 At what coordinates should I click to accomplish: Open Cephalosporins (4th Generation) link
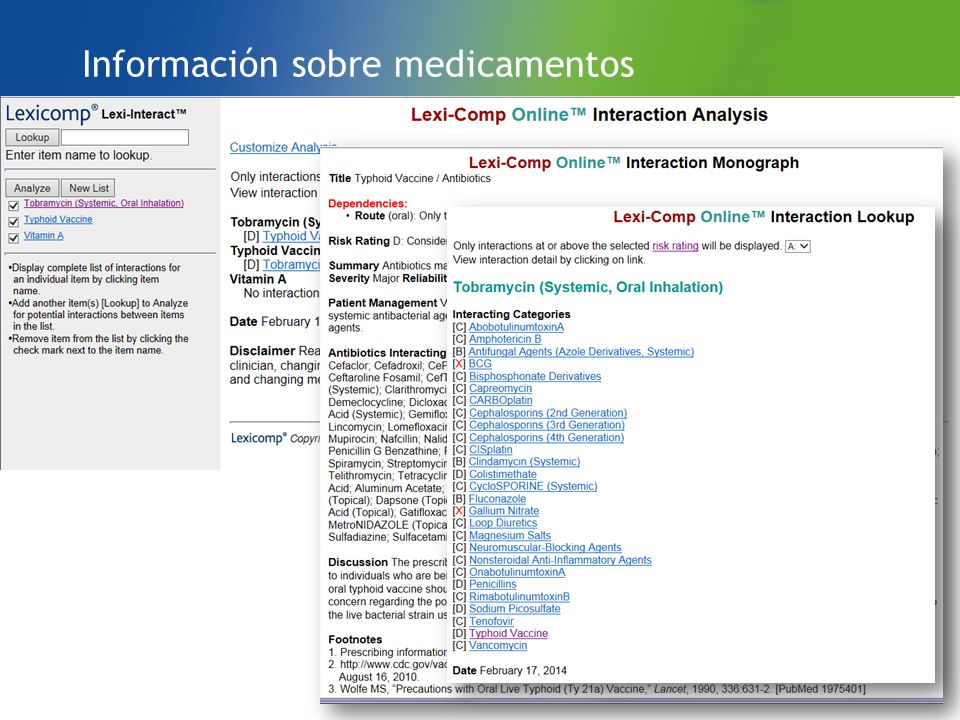pos(546,437)
